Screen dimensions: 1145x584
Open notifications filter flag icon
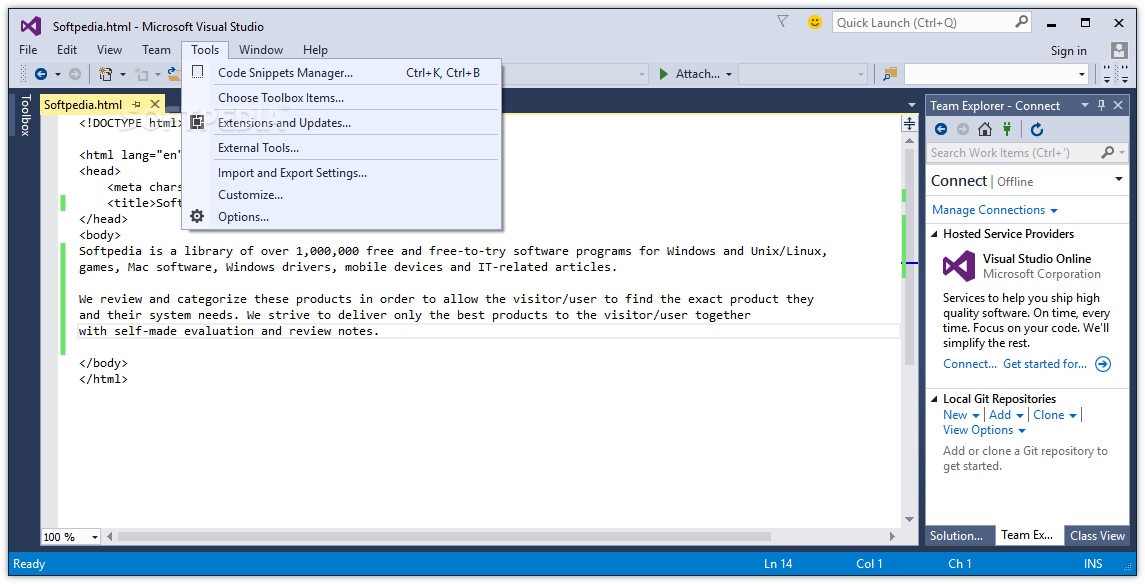point(783,22)
